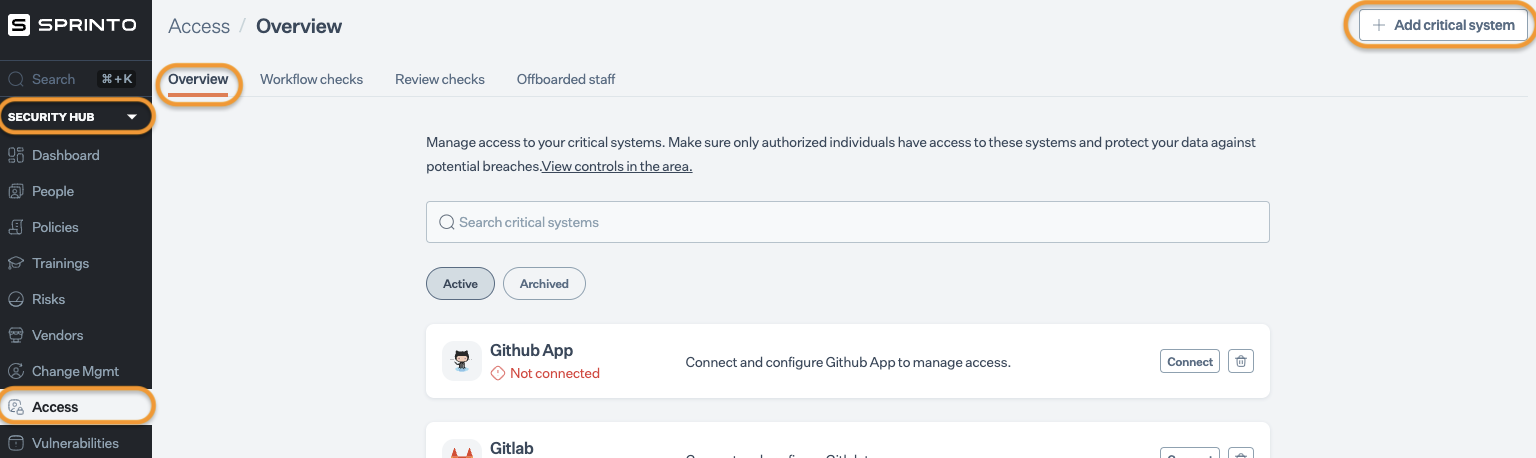Switch to the Review checks tab
The image size is (1536, 458).
440,79
